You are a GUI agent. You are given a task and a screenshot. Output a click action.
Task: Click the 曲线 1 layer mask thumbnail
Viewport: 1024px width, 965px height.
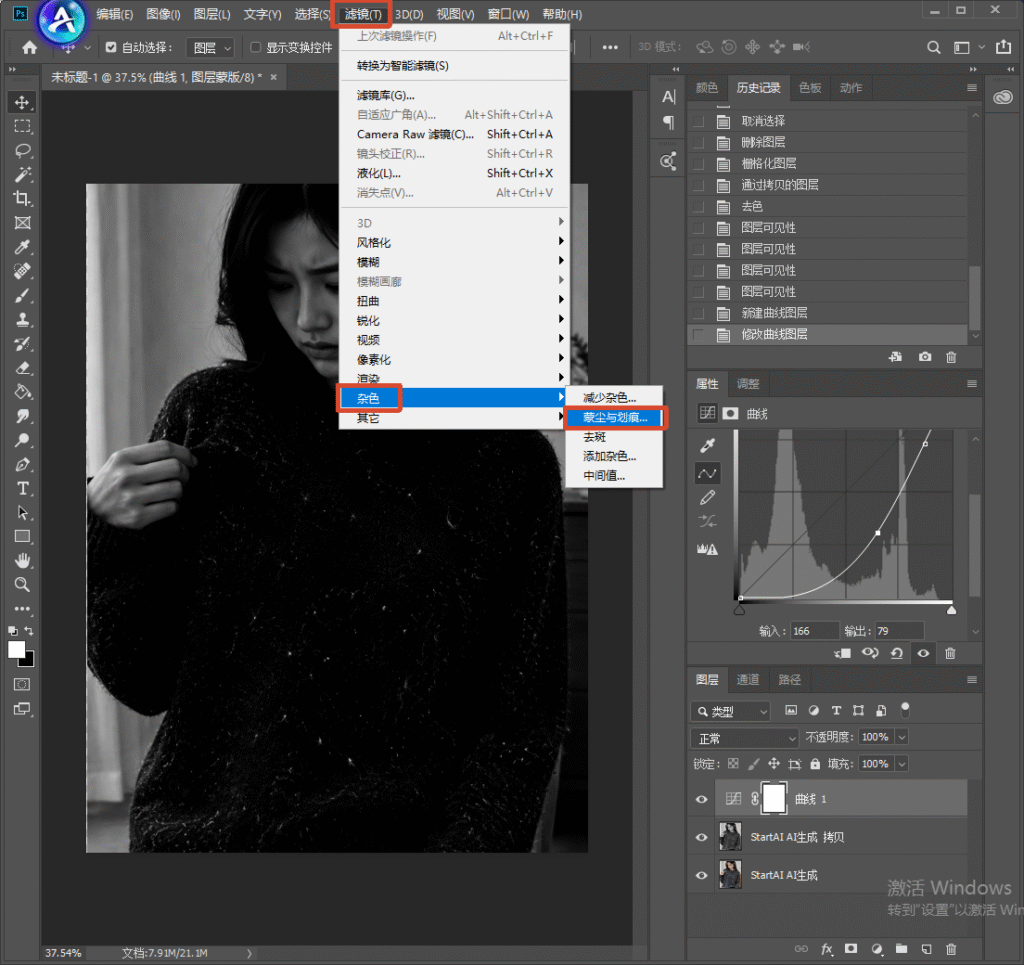[774, 799]
